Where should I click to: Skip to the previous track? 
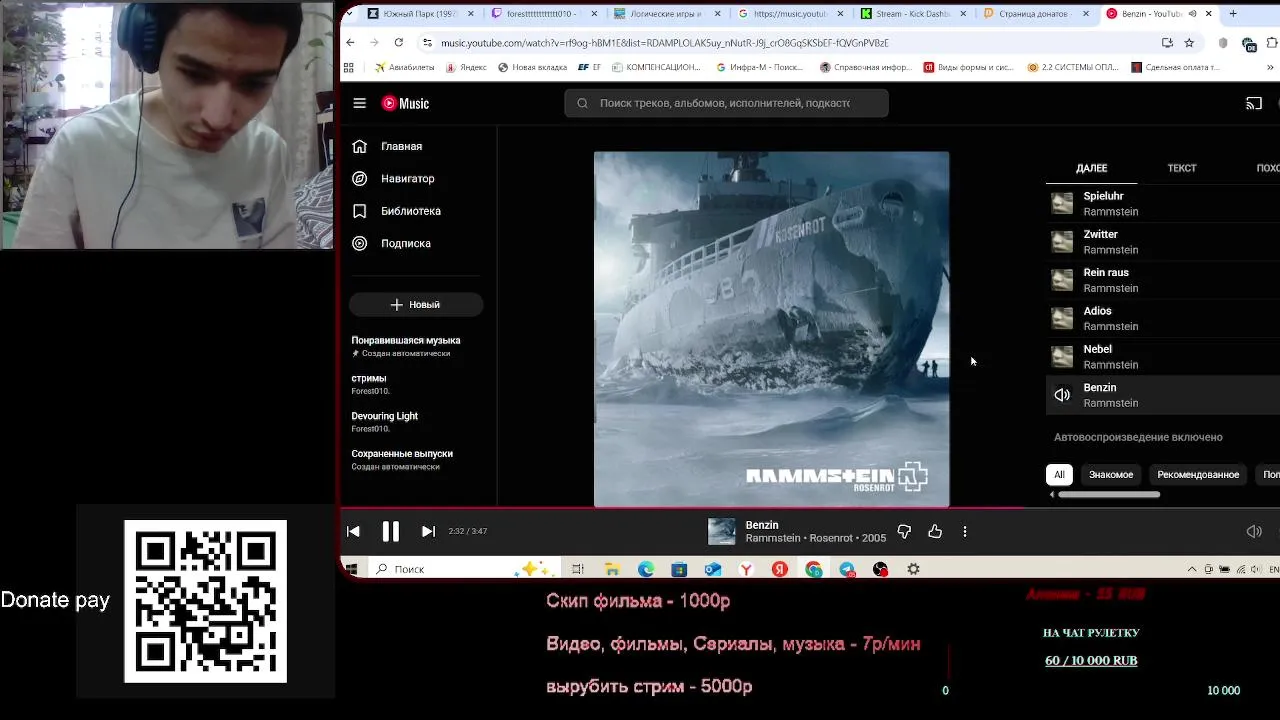coord(353,531)
